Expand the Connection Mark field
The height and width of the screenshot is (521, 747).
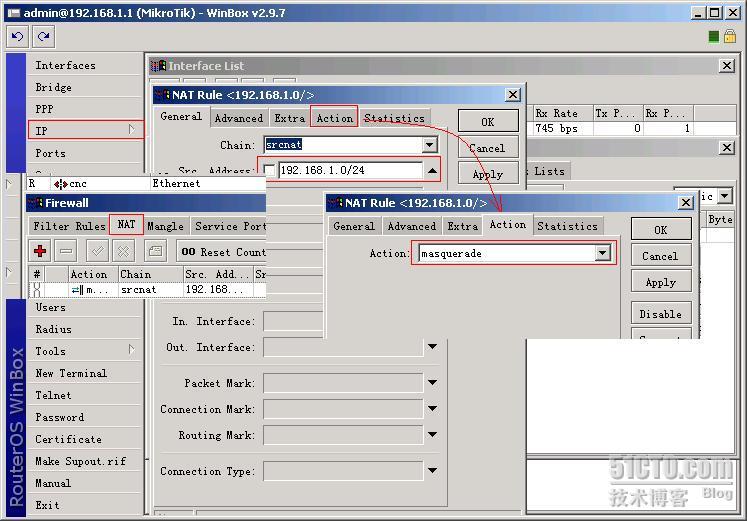[432, 409]
